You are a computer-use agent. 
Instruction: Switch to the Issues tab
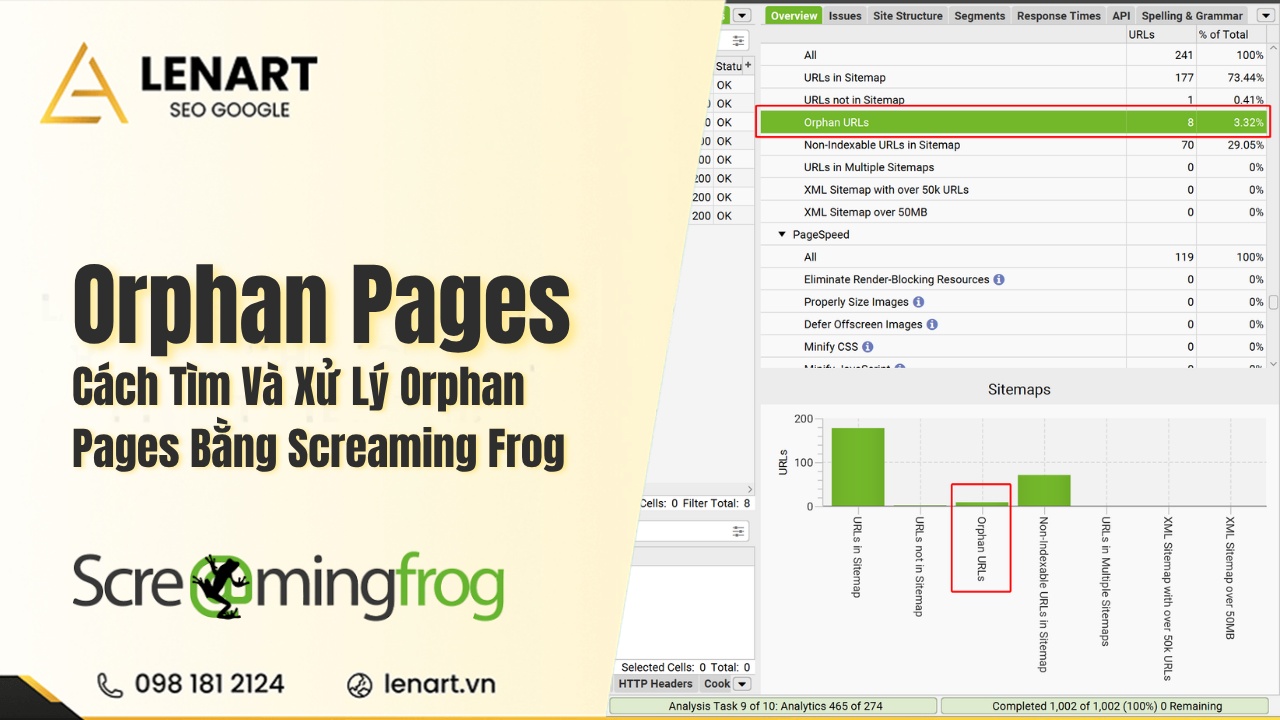point(845,15)
